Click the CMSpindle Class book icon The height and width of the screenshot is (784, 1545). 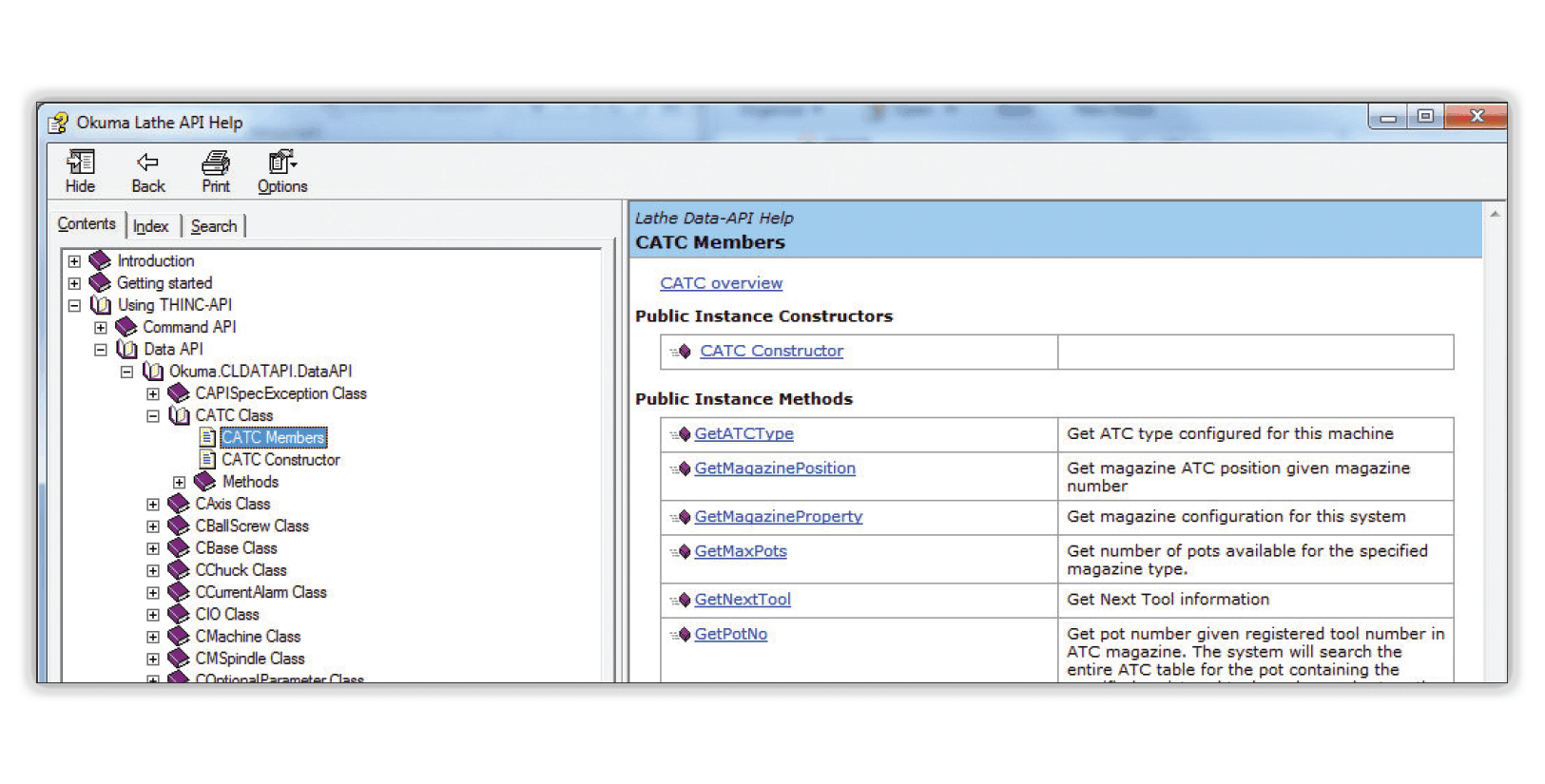(x=178, y=659)
